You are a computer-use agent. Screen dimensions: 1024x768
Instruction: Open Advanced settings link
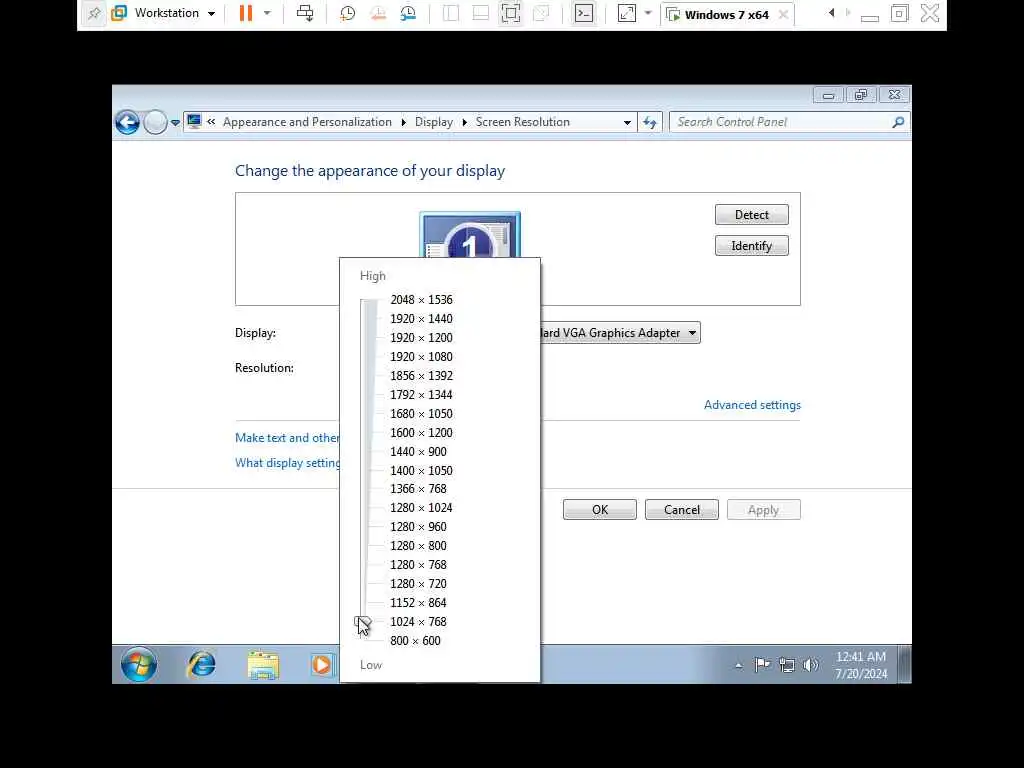(x=752, y=405)
